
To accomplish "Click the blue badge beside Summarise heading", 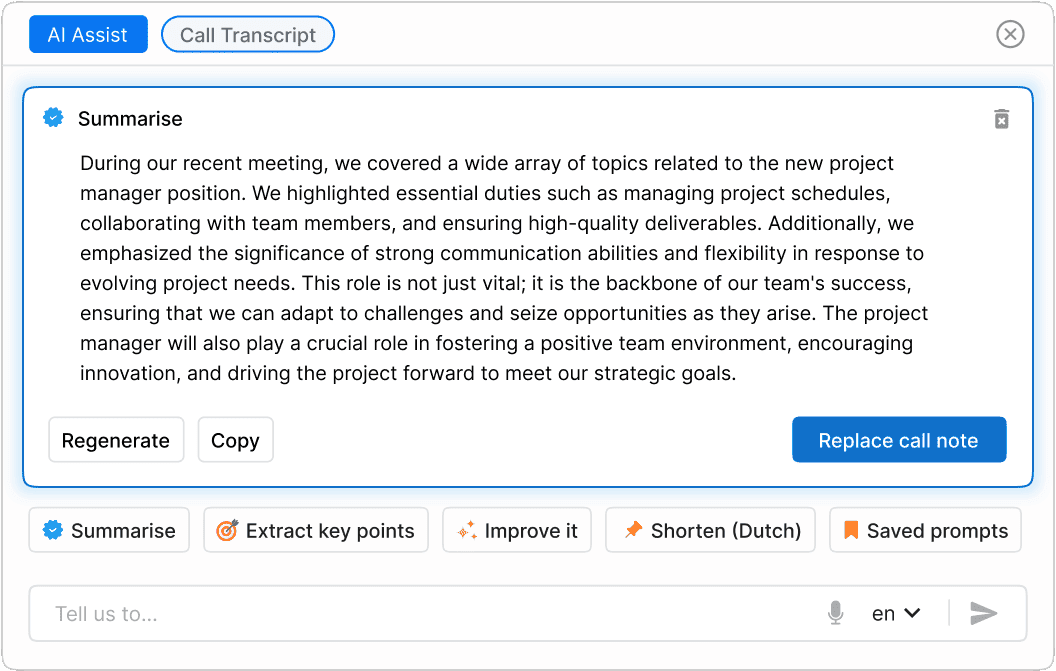I will [53, 118].
